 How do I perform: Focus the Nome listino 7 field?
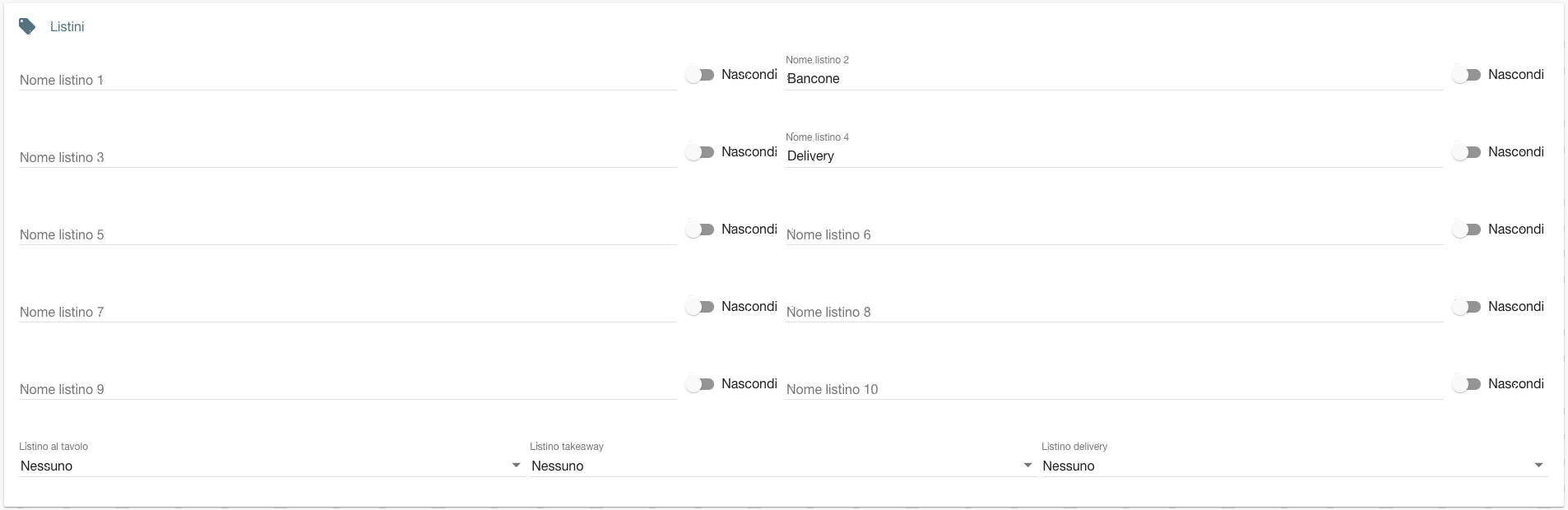(348, 312)
